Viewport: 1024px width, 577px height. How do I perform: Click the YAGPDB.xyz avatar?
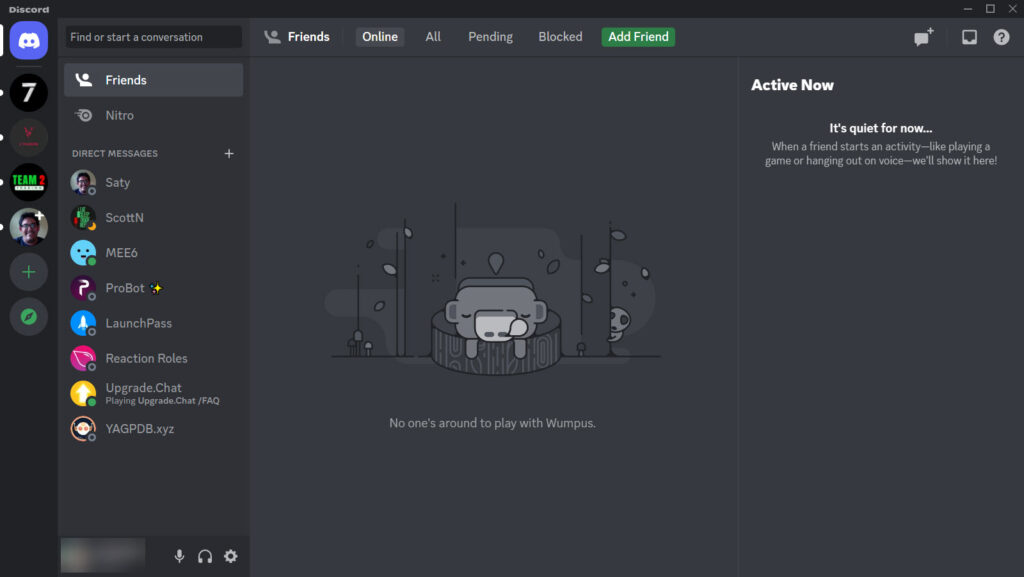83,429
